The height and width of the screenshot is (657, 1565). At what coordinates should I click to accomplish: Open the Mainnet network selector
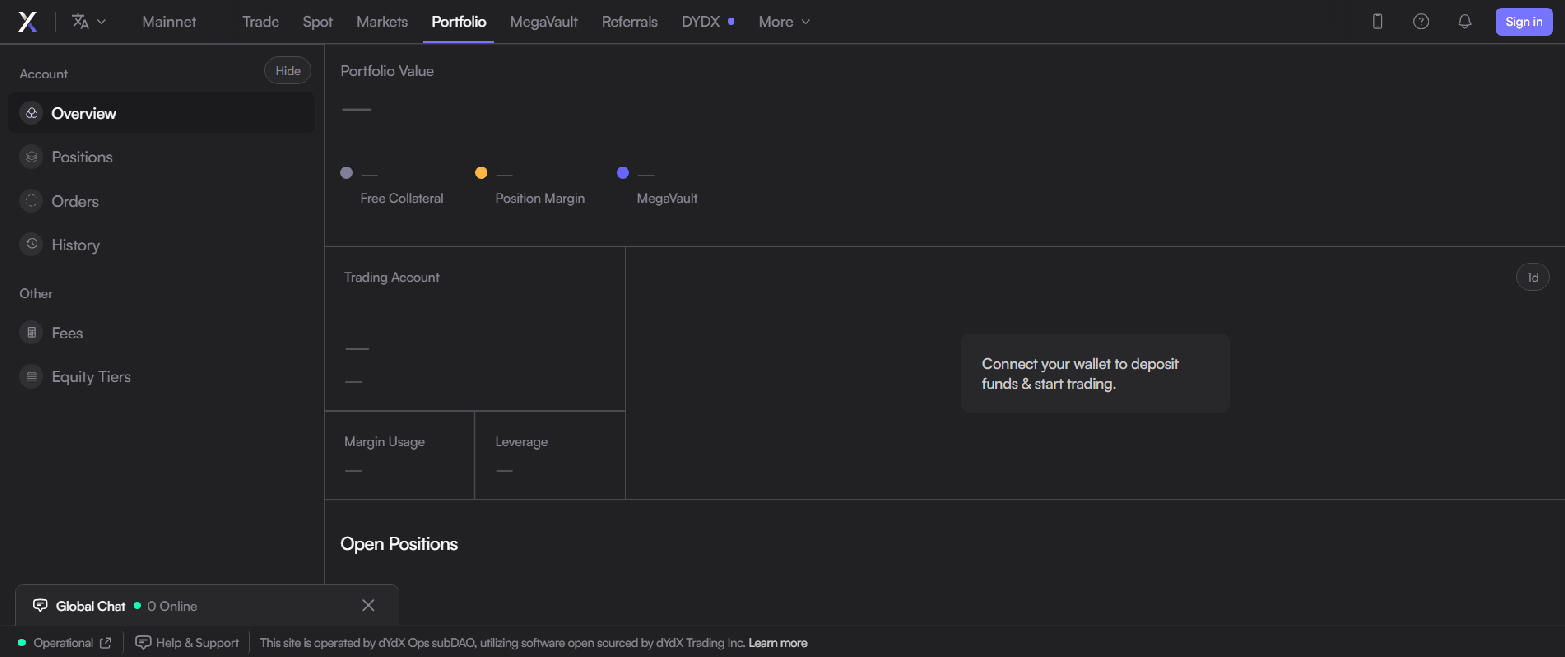(169, 22)
